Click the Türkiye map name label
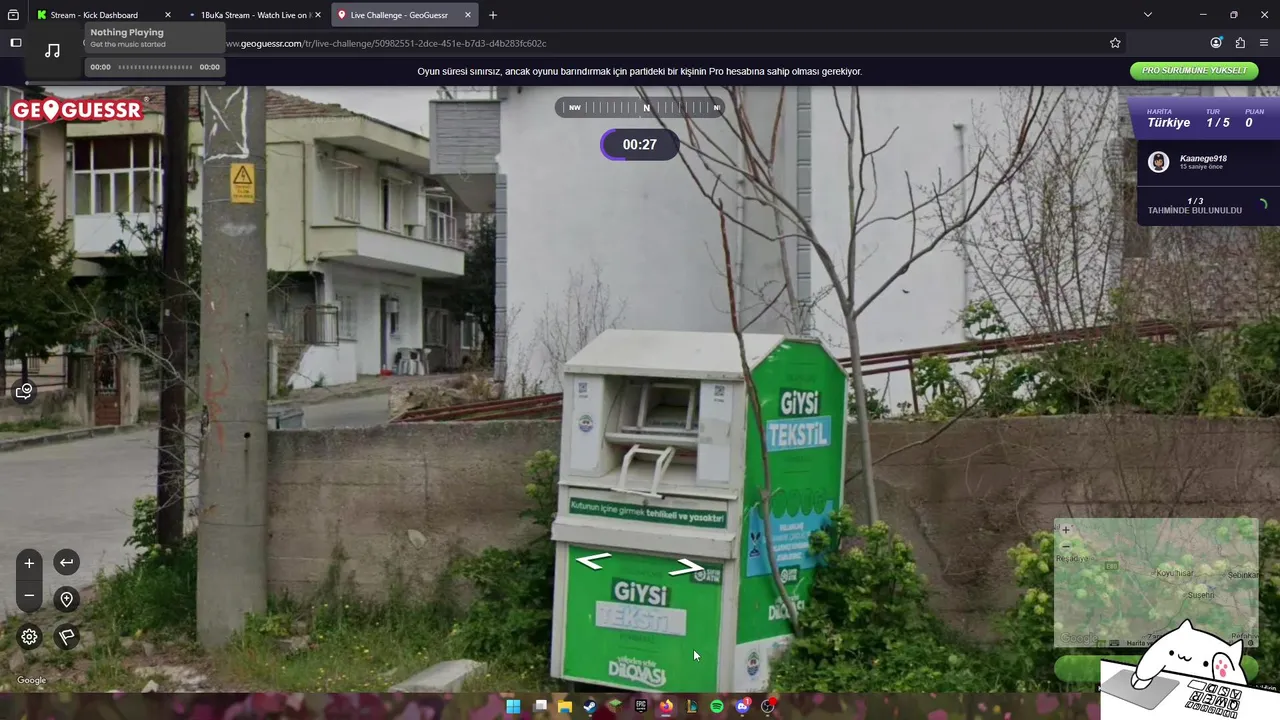 [x=1168, y=123]
